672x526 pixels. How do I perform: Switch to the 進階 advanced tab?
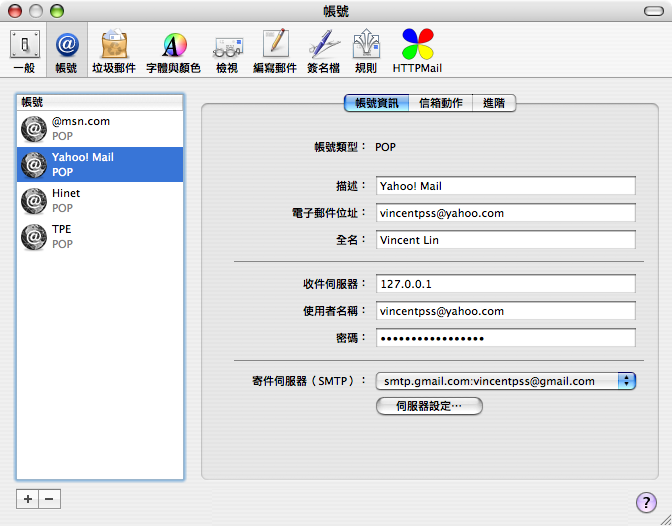point(494,103)
